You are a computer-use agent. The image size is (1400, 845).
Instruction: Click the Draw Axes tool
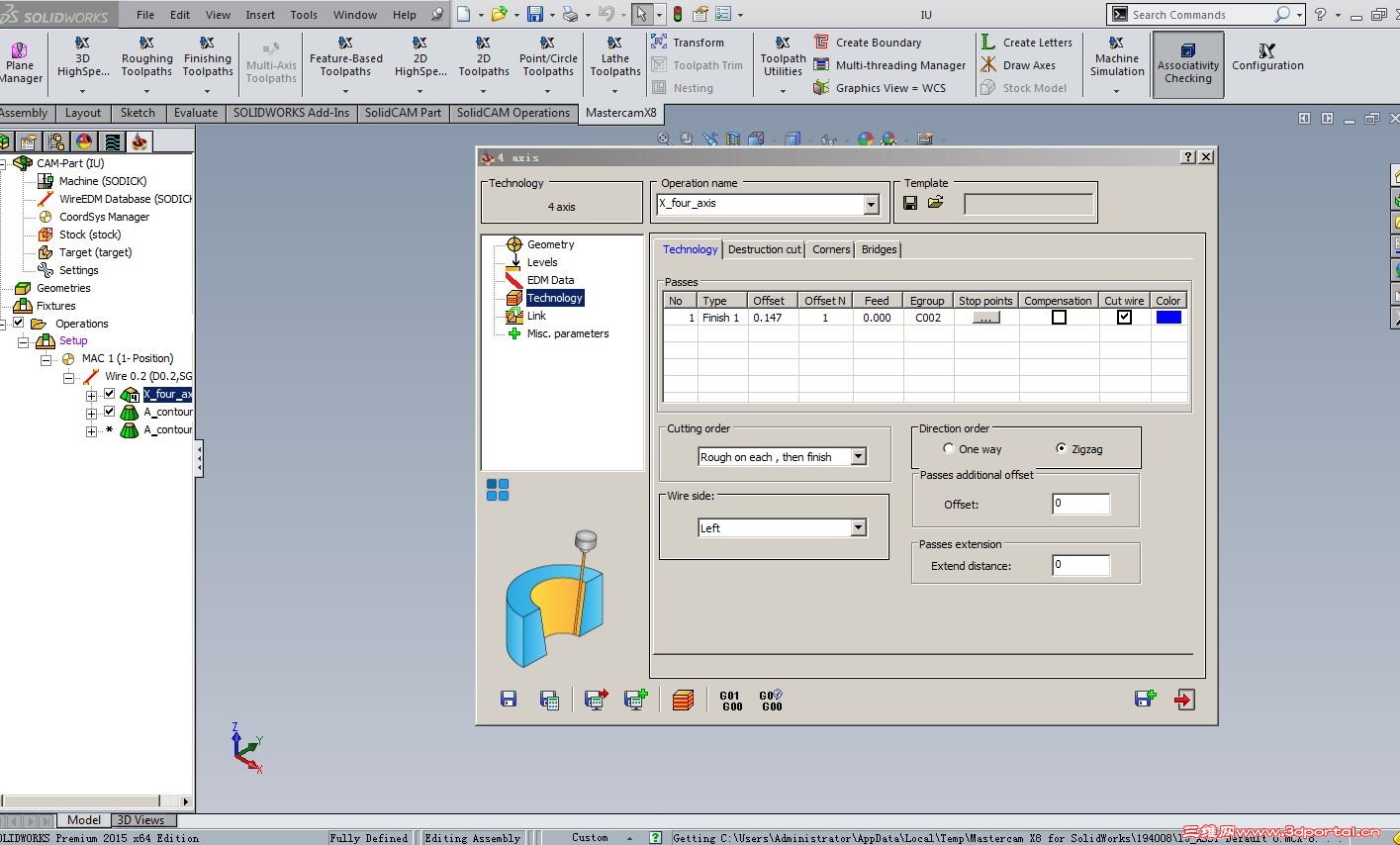tap(1018, 65)
